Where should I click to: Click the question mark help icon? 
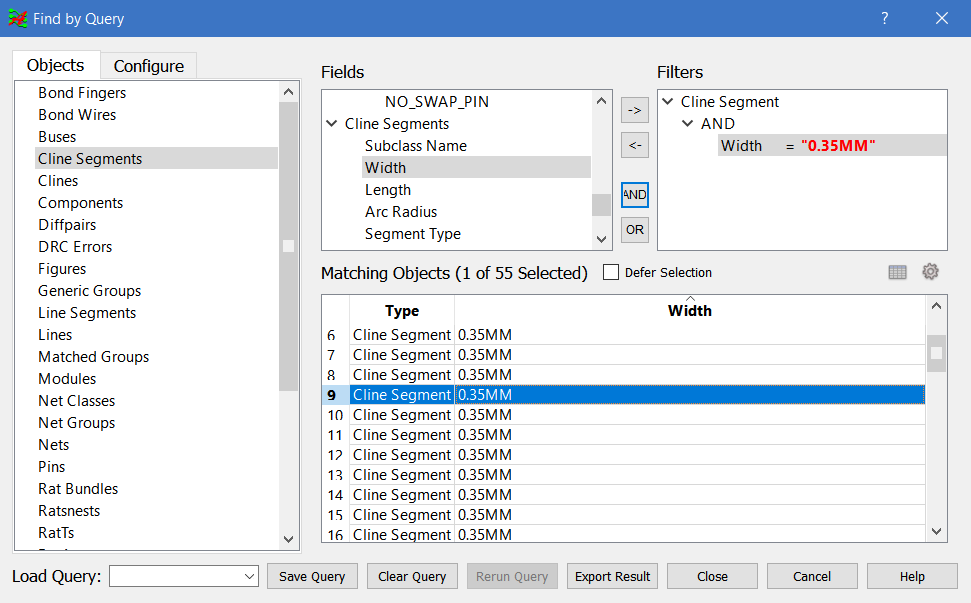884,18
